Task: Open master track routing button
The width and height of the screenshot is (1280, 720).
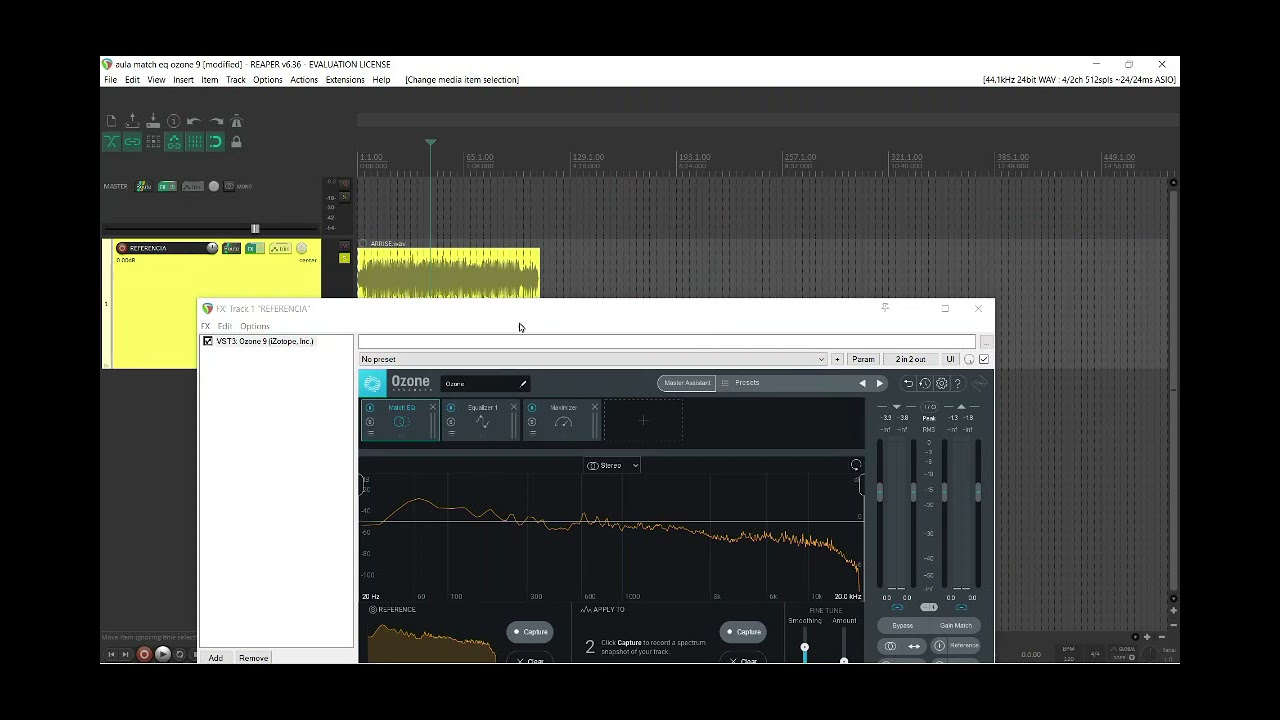Action: [144, 186]
